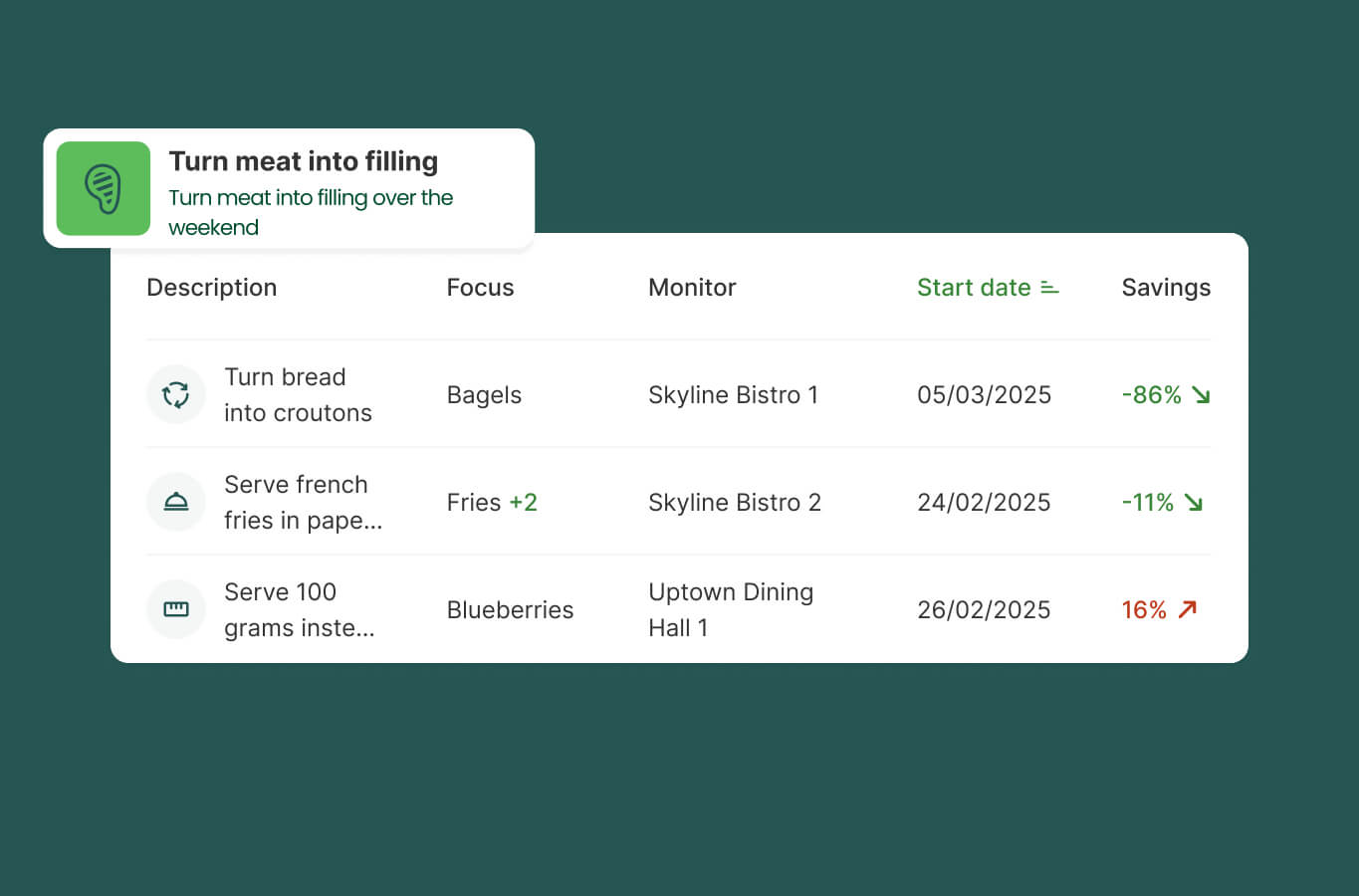The height and width of the screenshot is (896, 1359).
Task: Select the Turn bread into croutons row
Action: pyautogui.click(x=597, y=394)
